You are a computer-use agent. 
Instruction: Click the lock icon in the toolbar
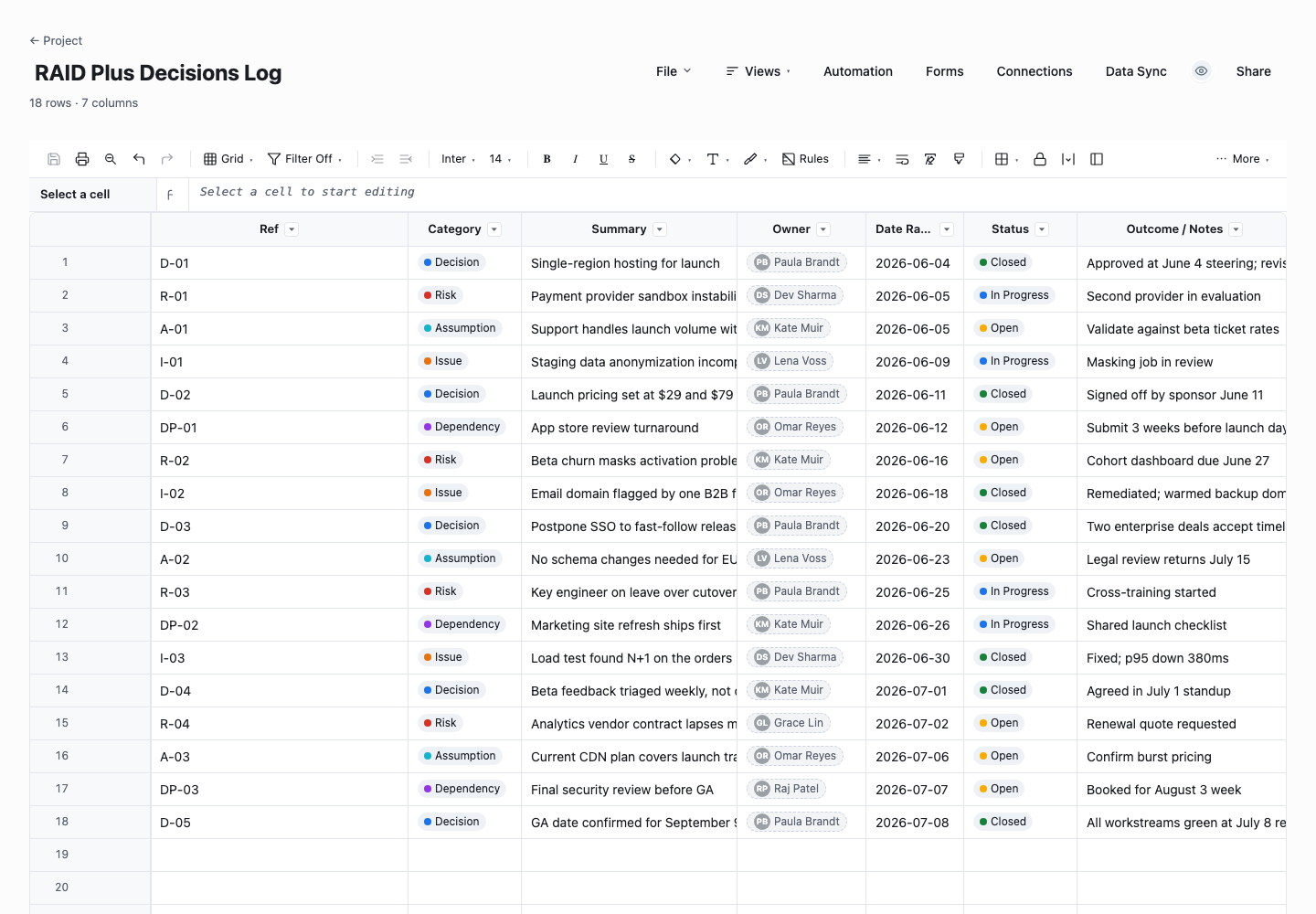point(1040,159)
